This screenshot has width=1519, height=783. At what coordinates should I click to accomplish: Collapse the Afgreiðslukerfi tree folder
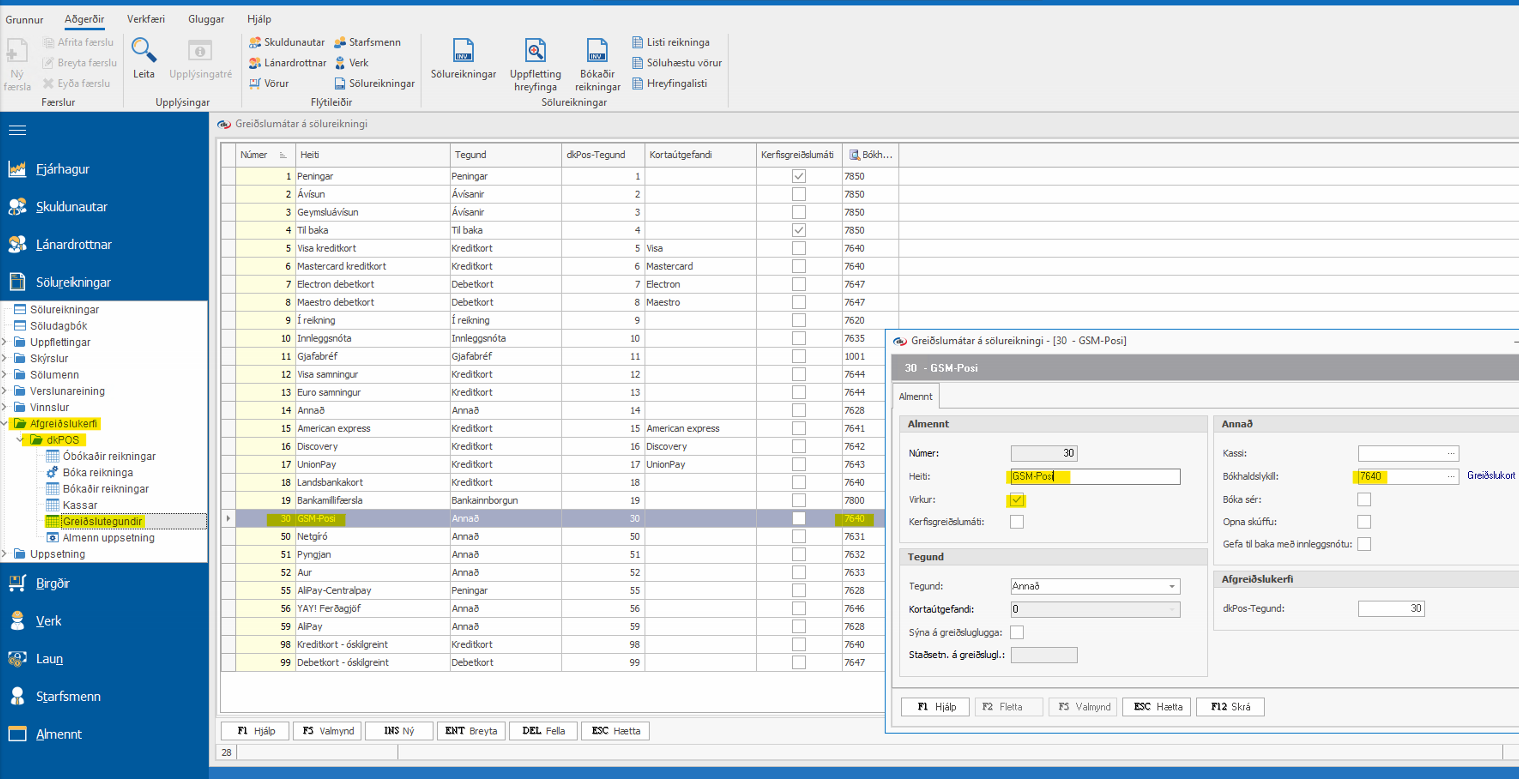coord(6,424)
